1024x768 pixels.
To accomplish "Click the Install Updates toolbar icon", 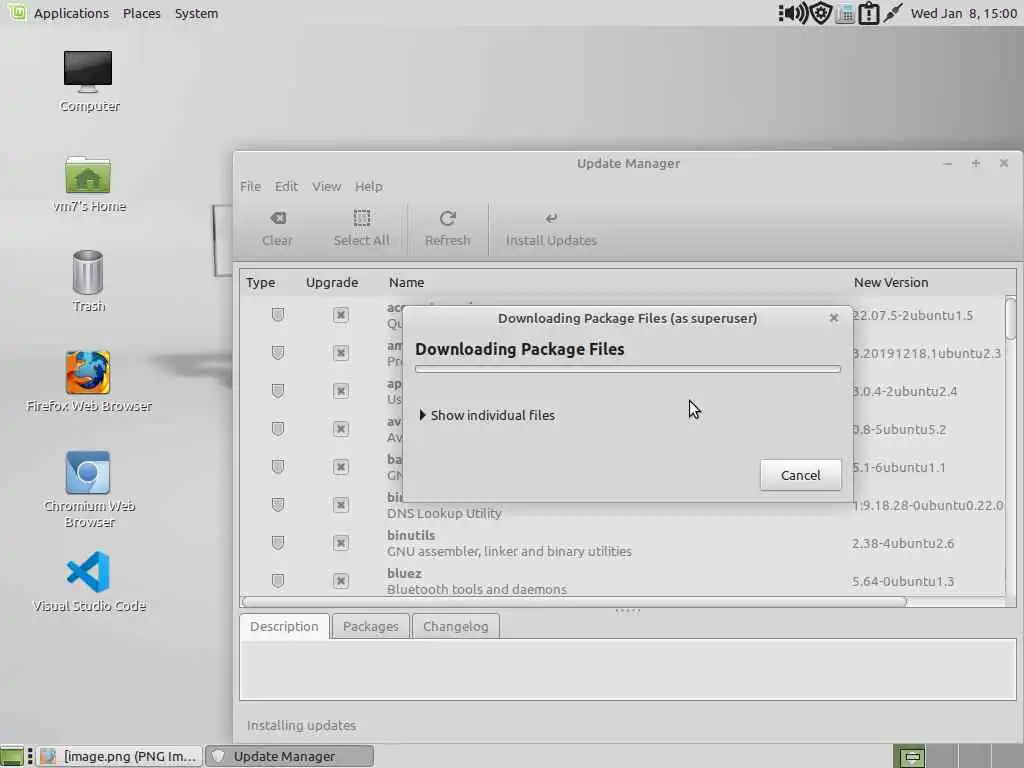I will [x=551, y=228].
